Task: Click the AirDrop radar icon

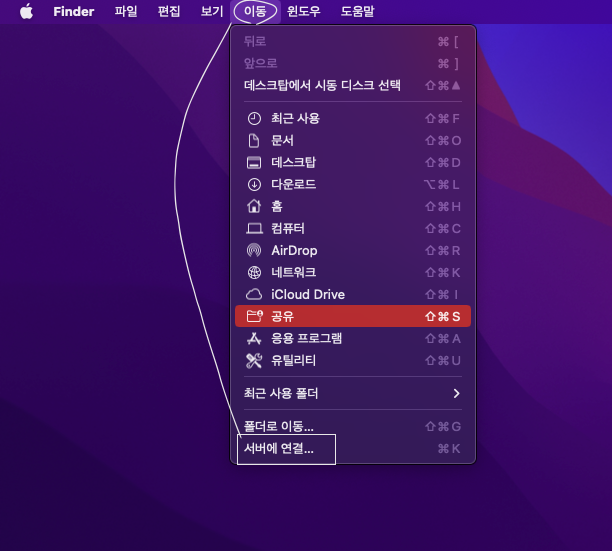Action: [254, 250]
